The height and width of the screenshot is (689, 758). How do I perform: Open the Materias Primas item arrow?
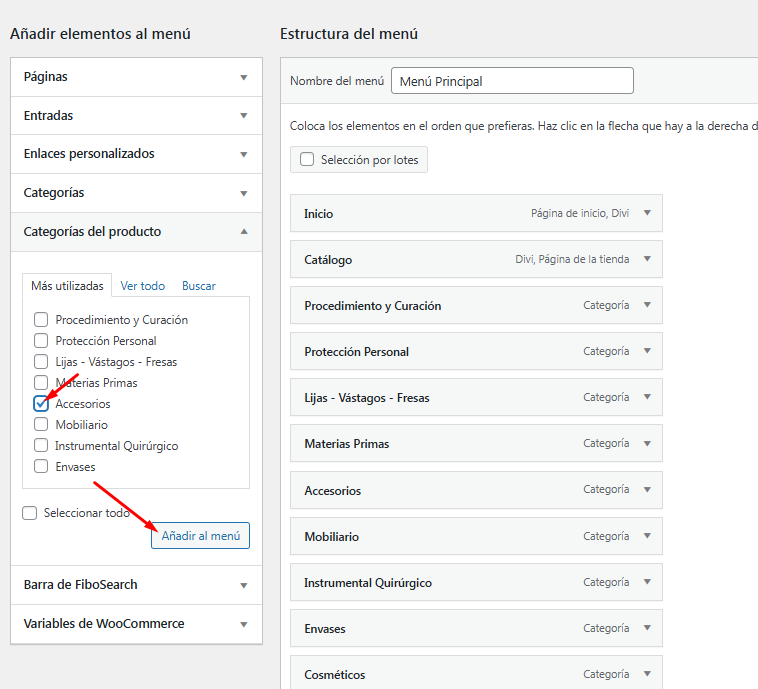[x=647, y=443]
